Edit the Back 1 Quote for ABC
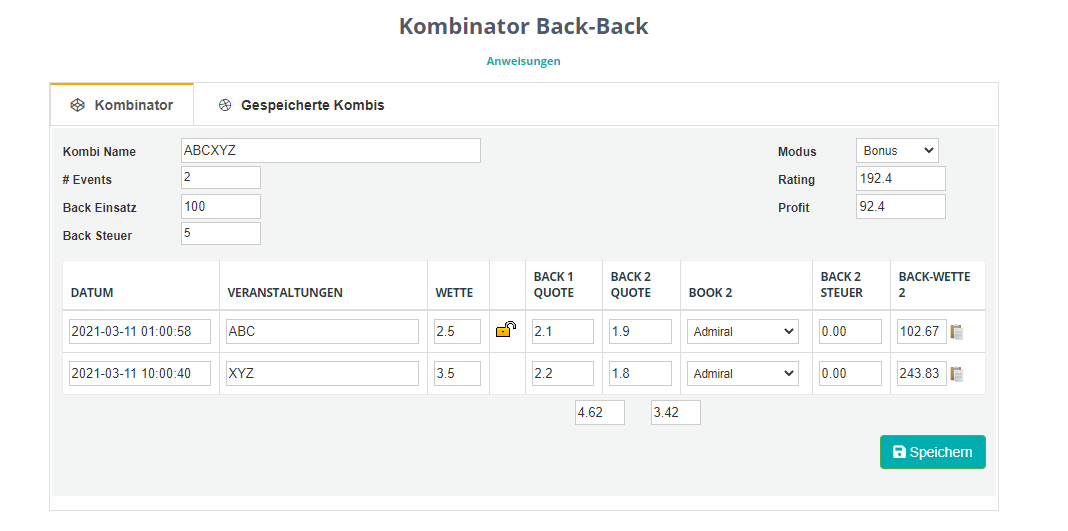Image resolution: width=1068 pixels, height=531 pixels. 562,332
